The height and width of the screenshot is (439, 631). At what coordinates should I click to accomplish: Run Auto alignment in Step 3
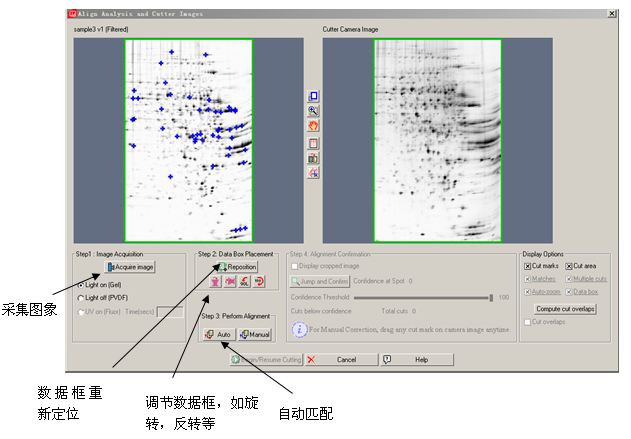pos(218,334)
